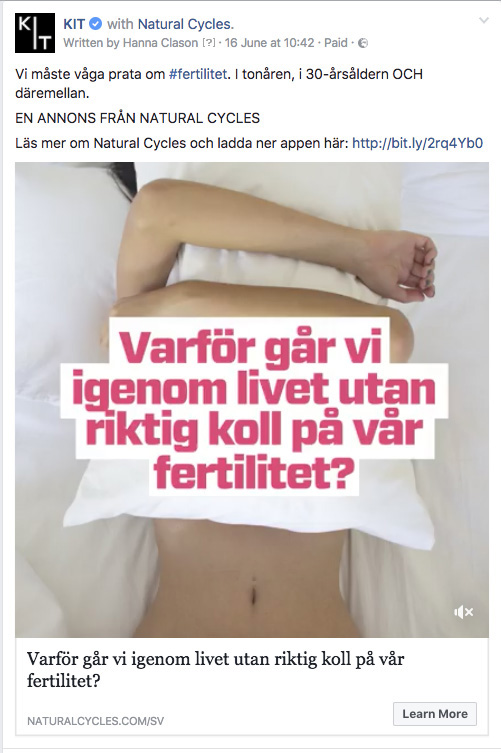The height and width of the screenshot is (753, 501).
Task: Unmute the video with the speaker icon
Action: click(464, 612)
